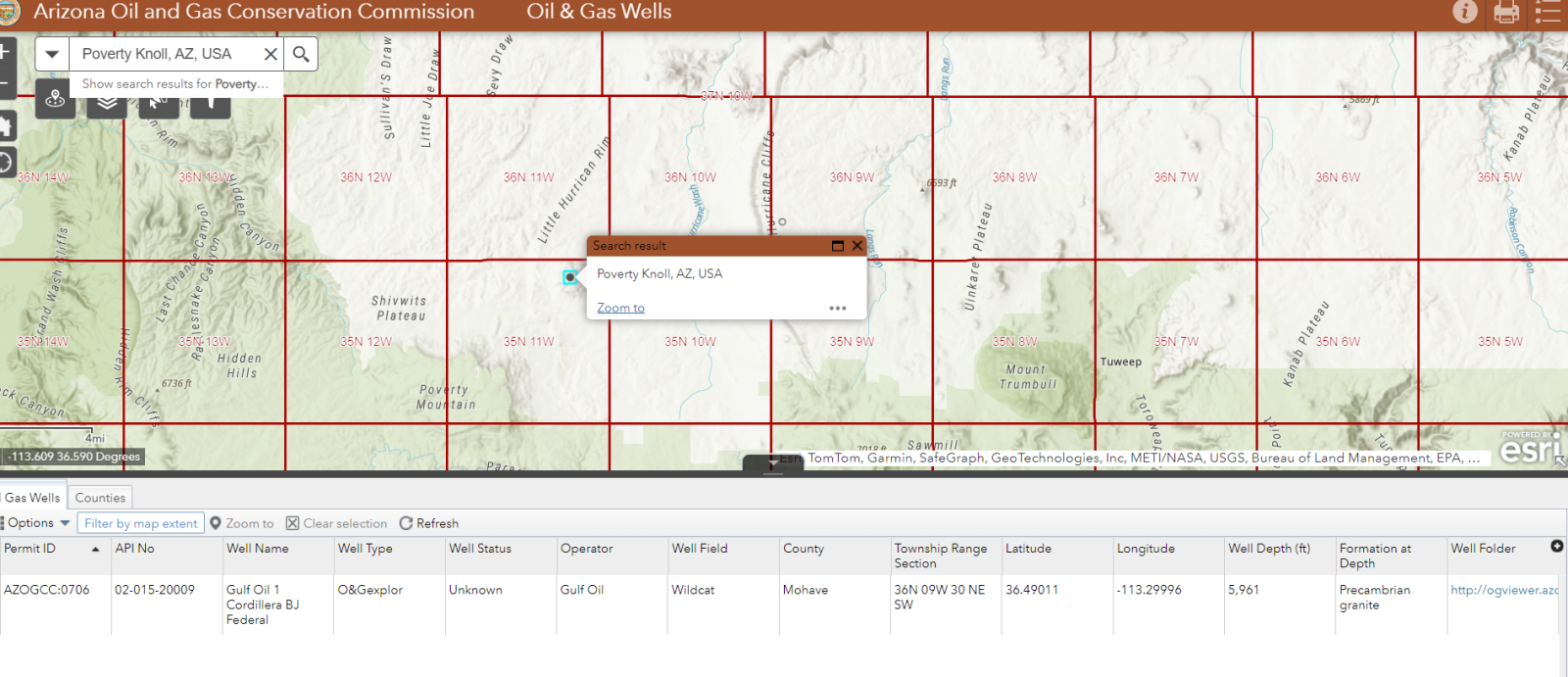
Task: Open the Legend widget in header
Action: coord(1548,12)
